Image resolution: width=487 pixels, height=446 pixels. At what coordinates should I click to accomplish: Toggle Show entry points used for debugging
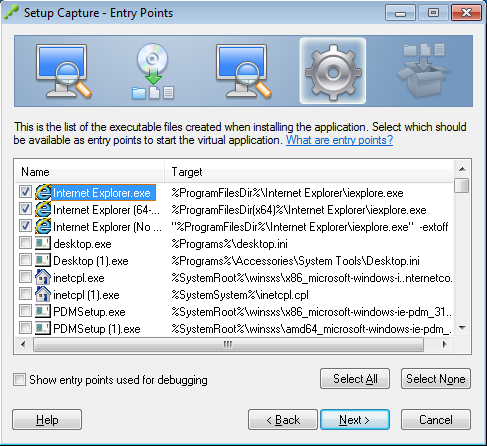(x=19, y=380)
